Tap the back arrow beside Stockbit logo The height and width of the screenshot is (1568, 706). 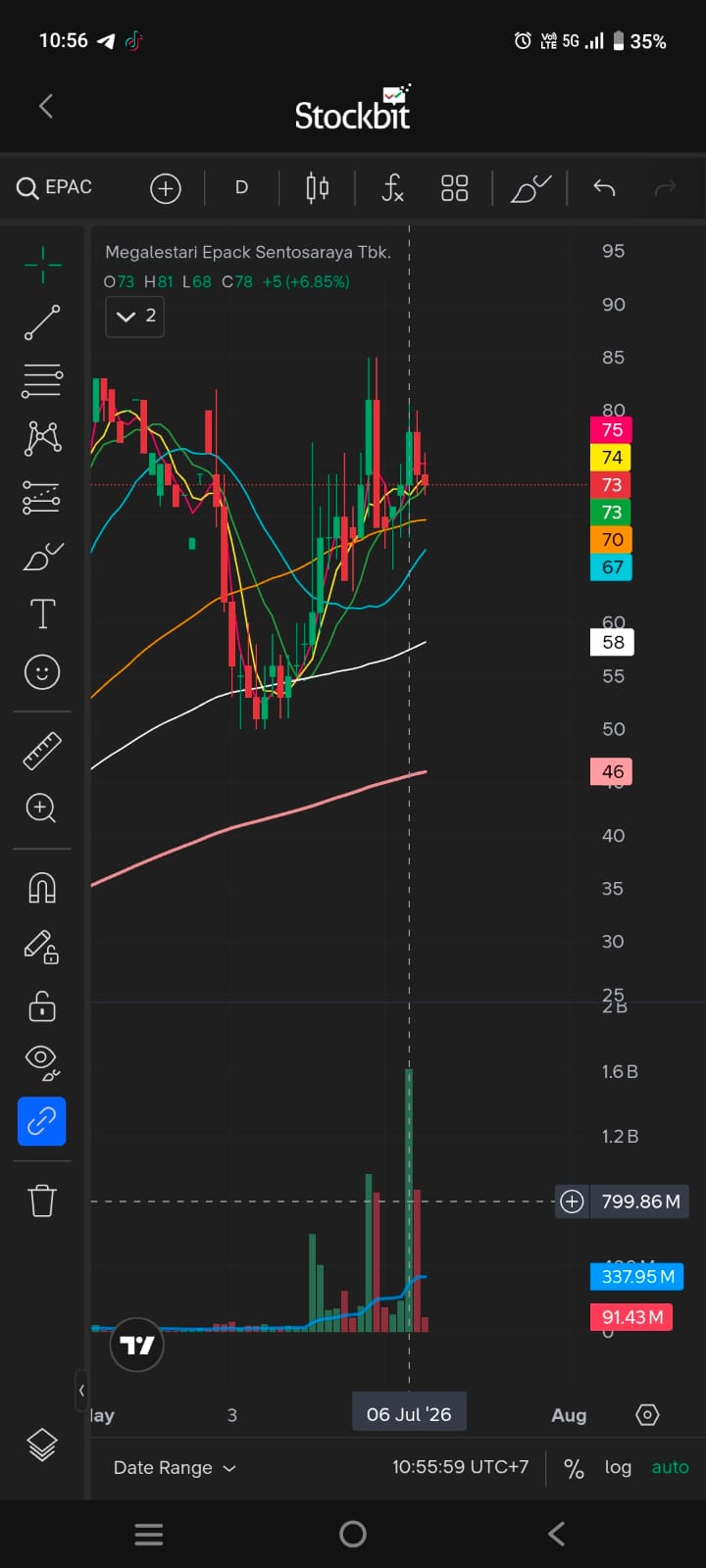coord(46,106)
